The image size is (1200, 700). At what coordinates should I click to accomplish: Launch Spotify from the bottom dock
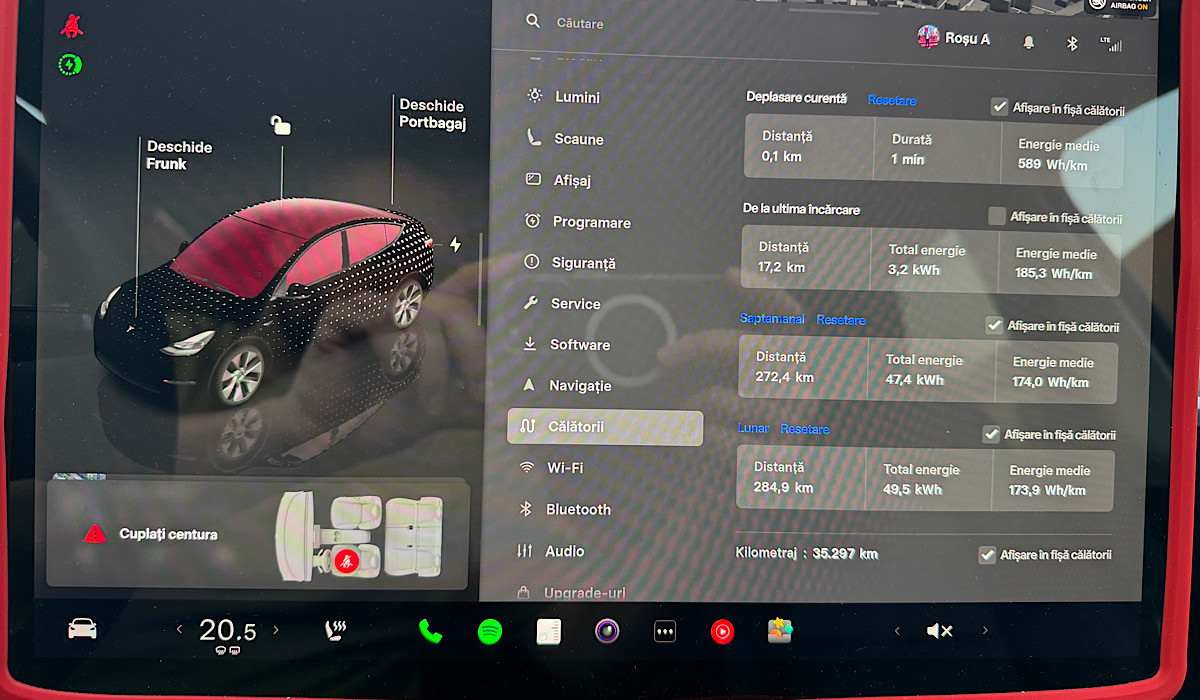pos(489,631)
